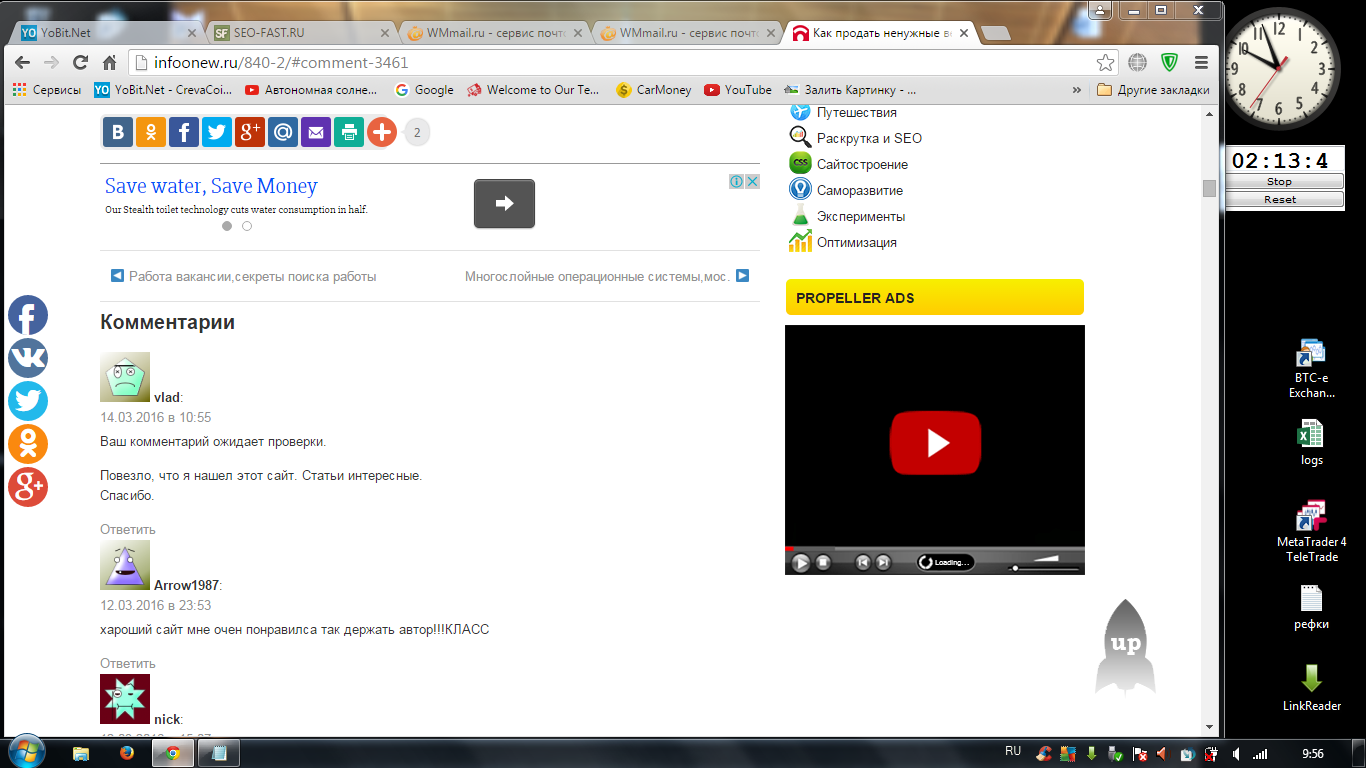Reply to Arrow1987's comment
The height and width of the screenshot is (768, 1366).
[x=128, y=663]
